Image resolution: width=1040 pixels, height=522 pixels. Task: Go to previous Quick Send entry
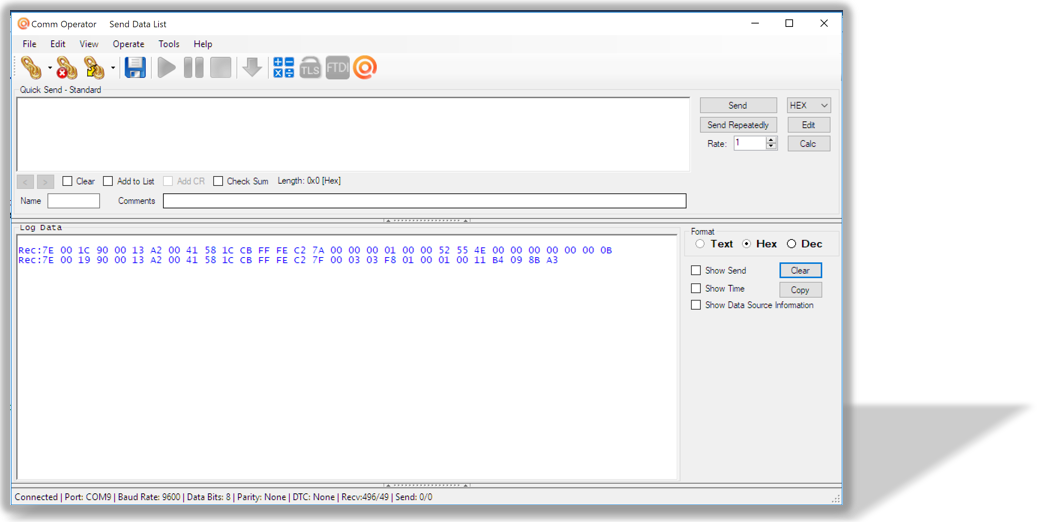click(25, 181)
